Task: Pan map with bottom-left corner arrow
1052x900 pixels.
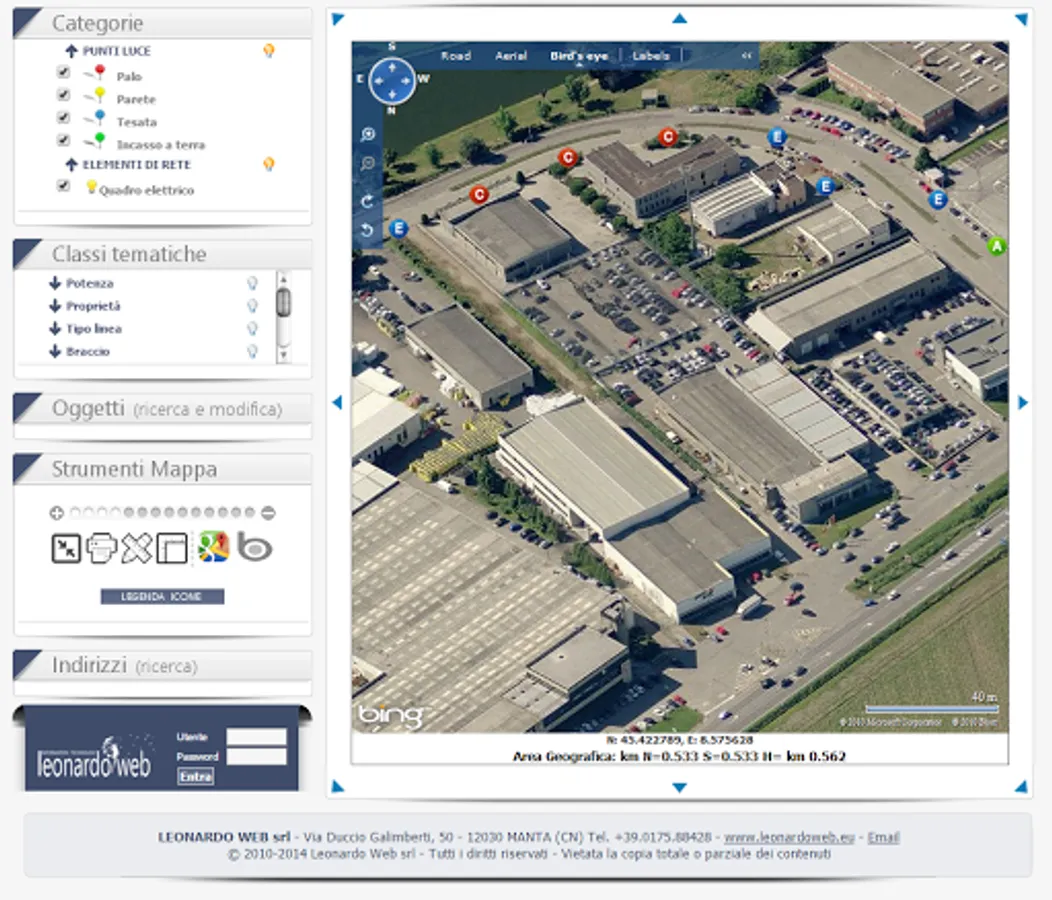Action: tap(337, 787)
